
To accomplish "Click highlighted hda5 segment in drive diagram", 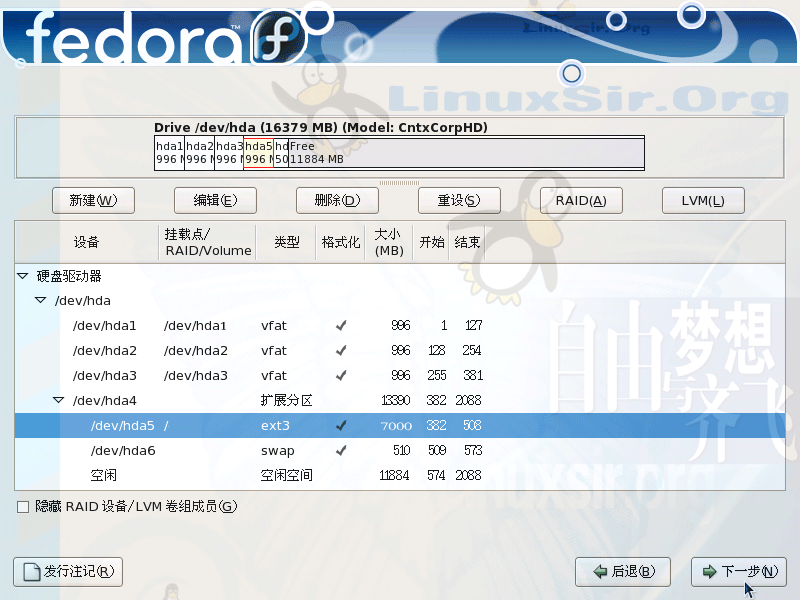I will 259,153.
